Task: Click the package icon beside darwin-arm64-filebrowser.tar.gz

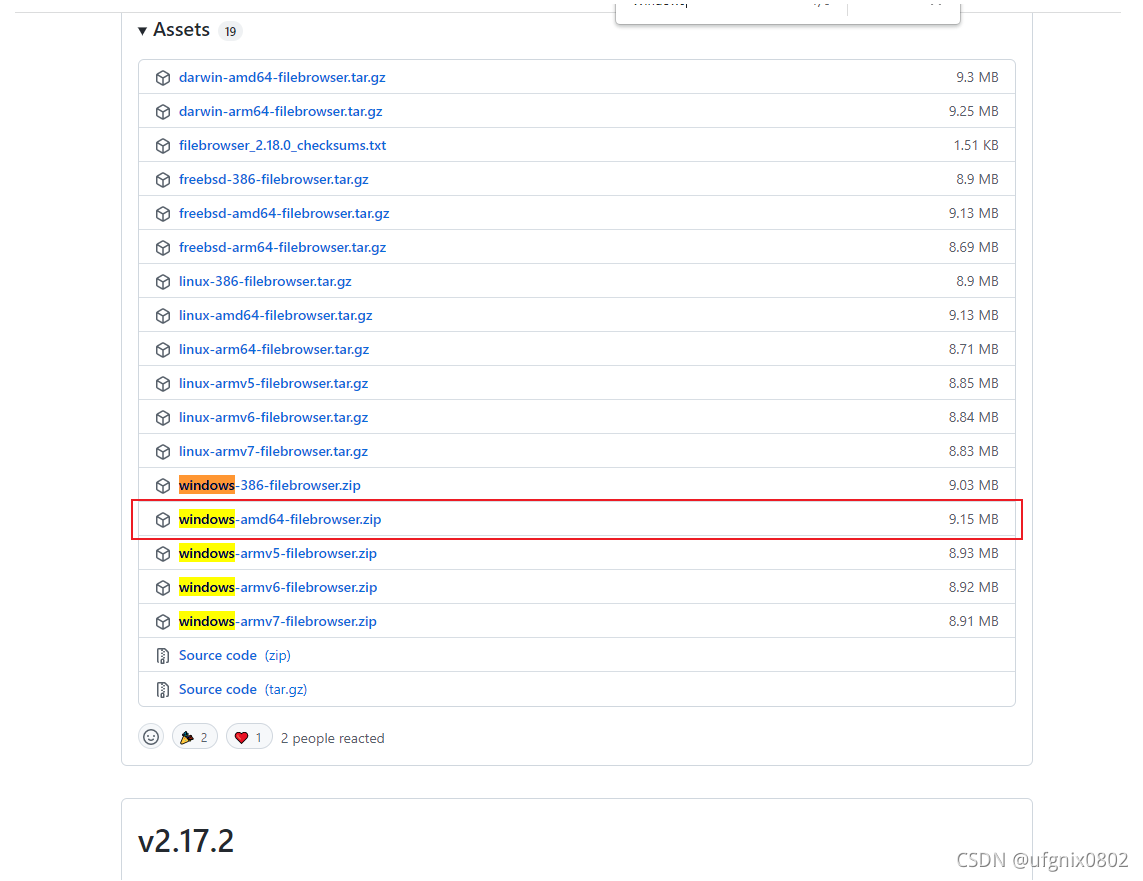Action: point(163,111)
